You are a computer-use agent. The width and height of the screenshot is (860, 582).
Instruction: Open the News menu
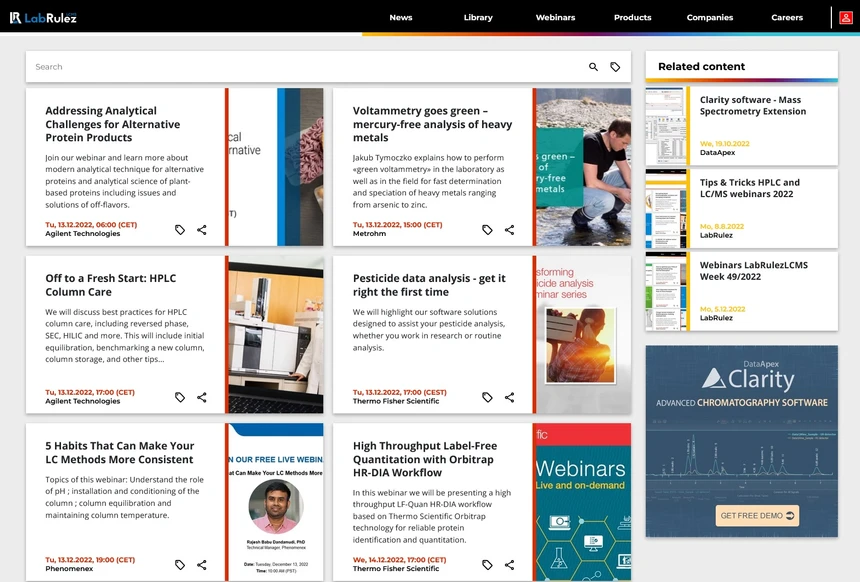401,18
